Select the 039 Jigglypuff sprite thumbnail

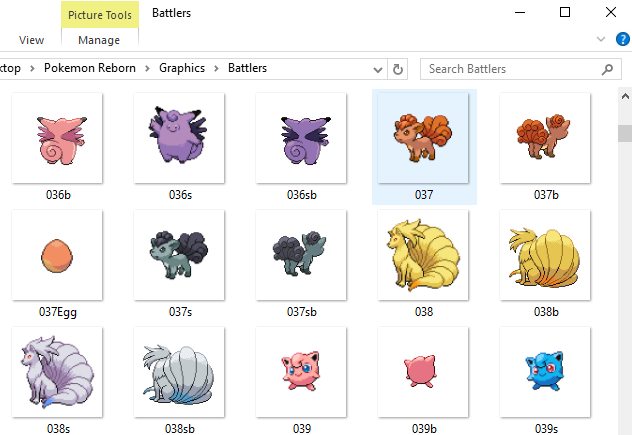coord(301,372)
